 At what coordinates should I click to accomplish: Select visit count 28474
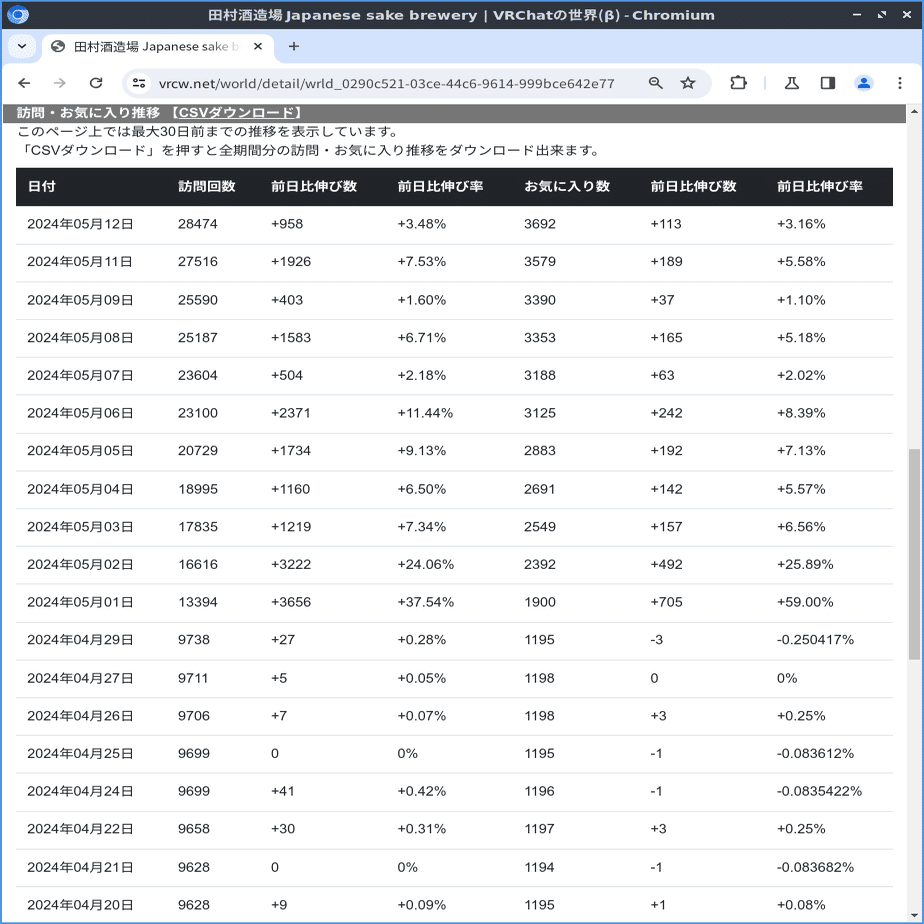click(198, 225)
